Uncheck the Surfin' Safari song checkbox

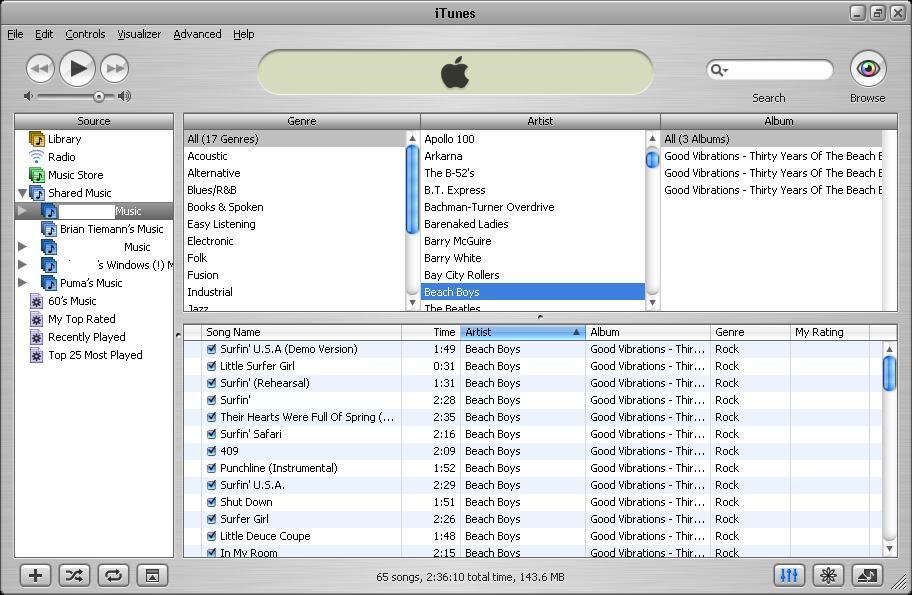pyautogui.click(x=212, y=434)
